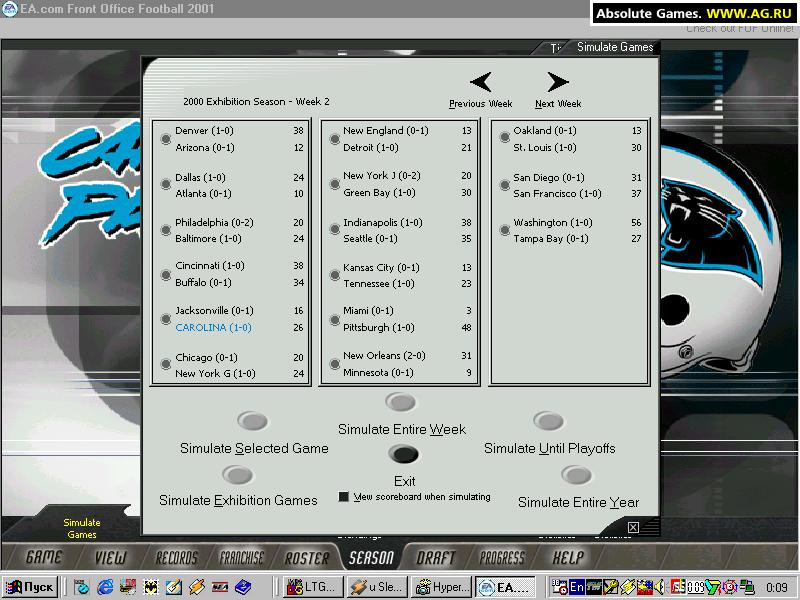Open the Windows Start (Пуск) button
800x600 pixels.
31,587
